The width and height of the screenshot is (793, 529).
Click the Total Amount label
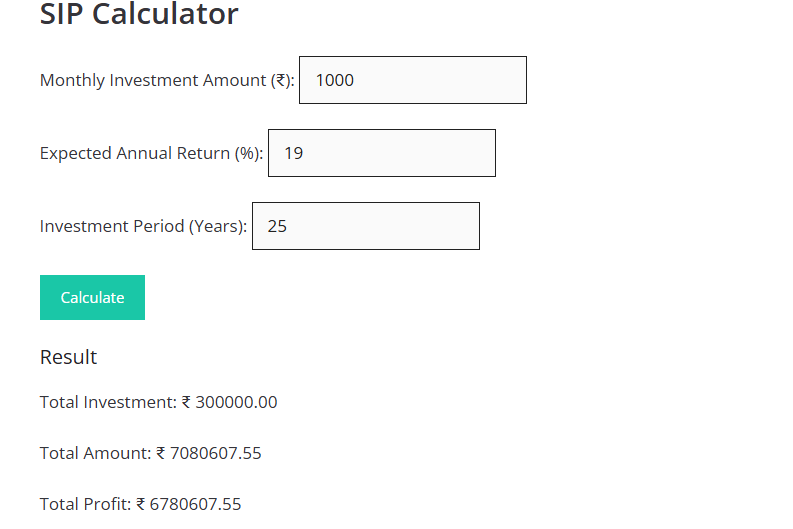coord(96,453)
